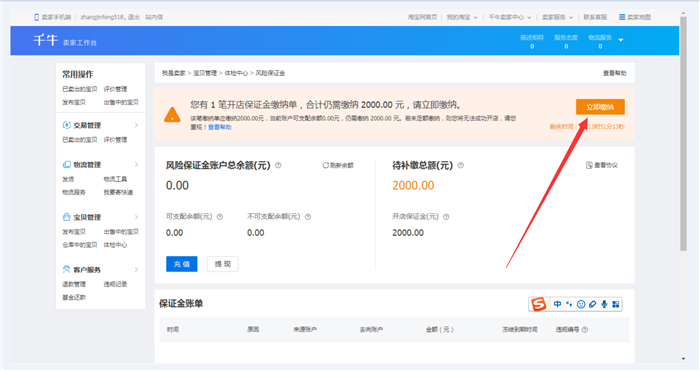Toggle the 中 Chinese mode on the Sogou toolbar

(558, 304)
